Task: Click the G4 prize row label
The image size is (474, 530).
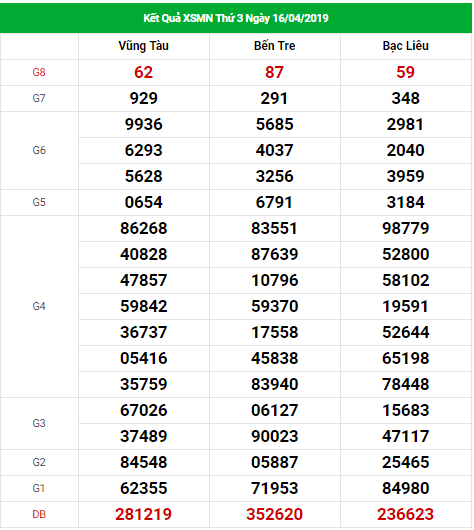Action: 39,306
